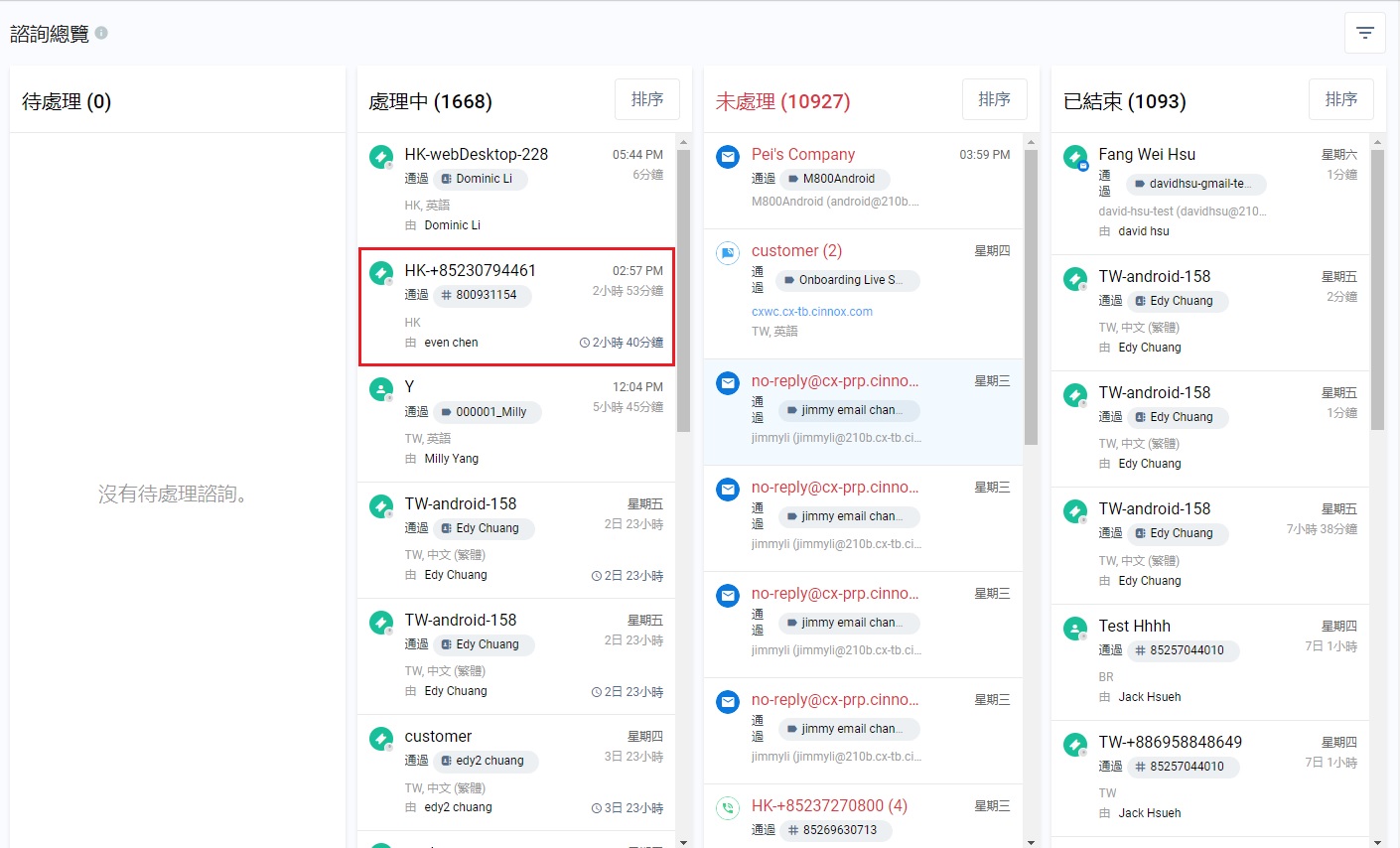
Task: Click the 處理中 (1668) column heading
Action: tap(430, 101)
